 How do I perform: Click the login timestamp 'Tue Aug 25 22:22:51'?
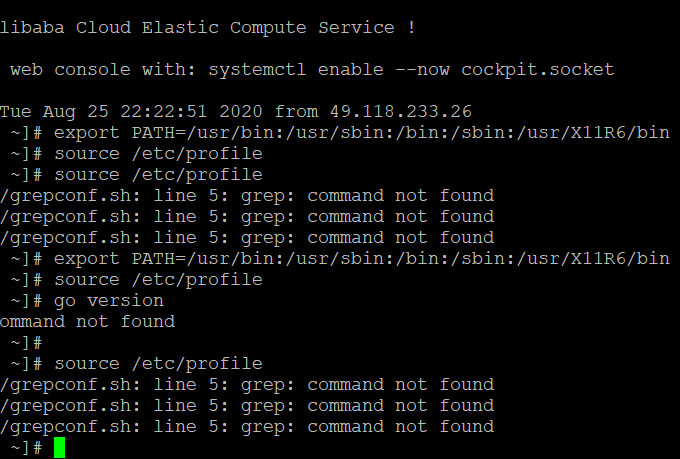103,111
